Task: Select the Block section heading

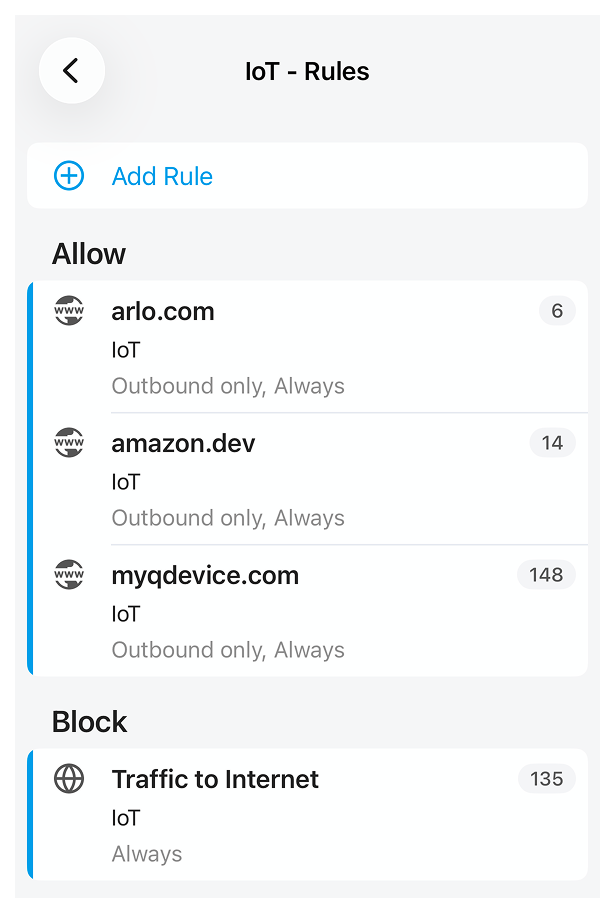Action: [x=90, y=722]
